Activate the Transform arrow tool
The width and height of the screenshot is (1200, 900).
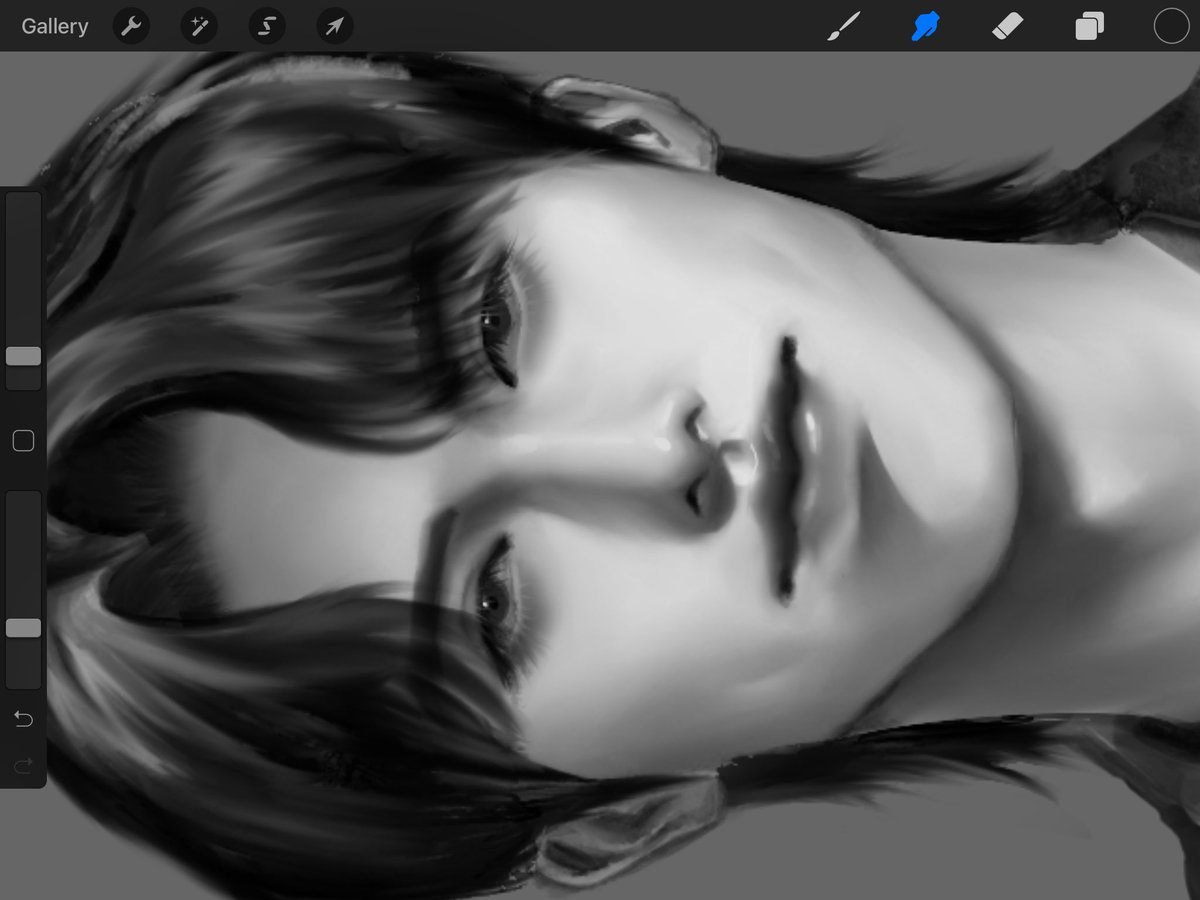(x=335, y=27)
